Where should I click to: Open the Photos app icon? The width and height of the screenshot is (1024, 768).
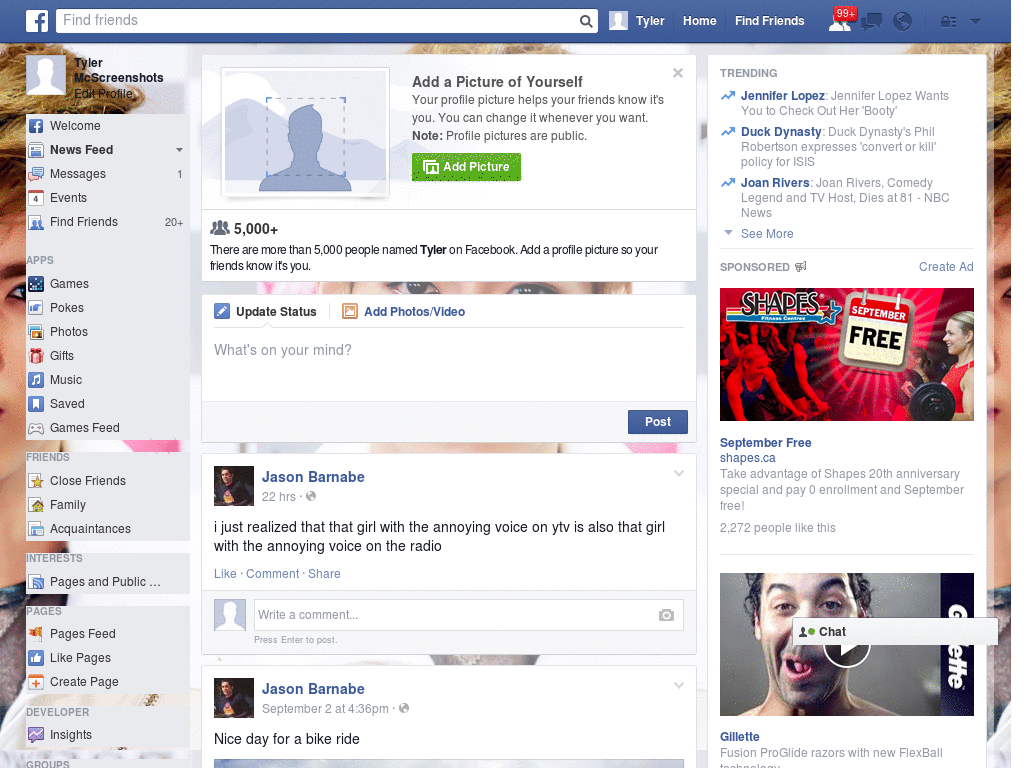[x=36, y=332]
